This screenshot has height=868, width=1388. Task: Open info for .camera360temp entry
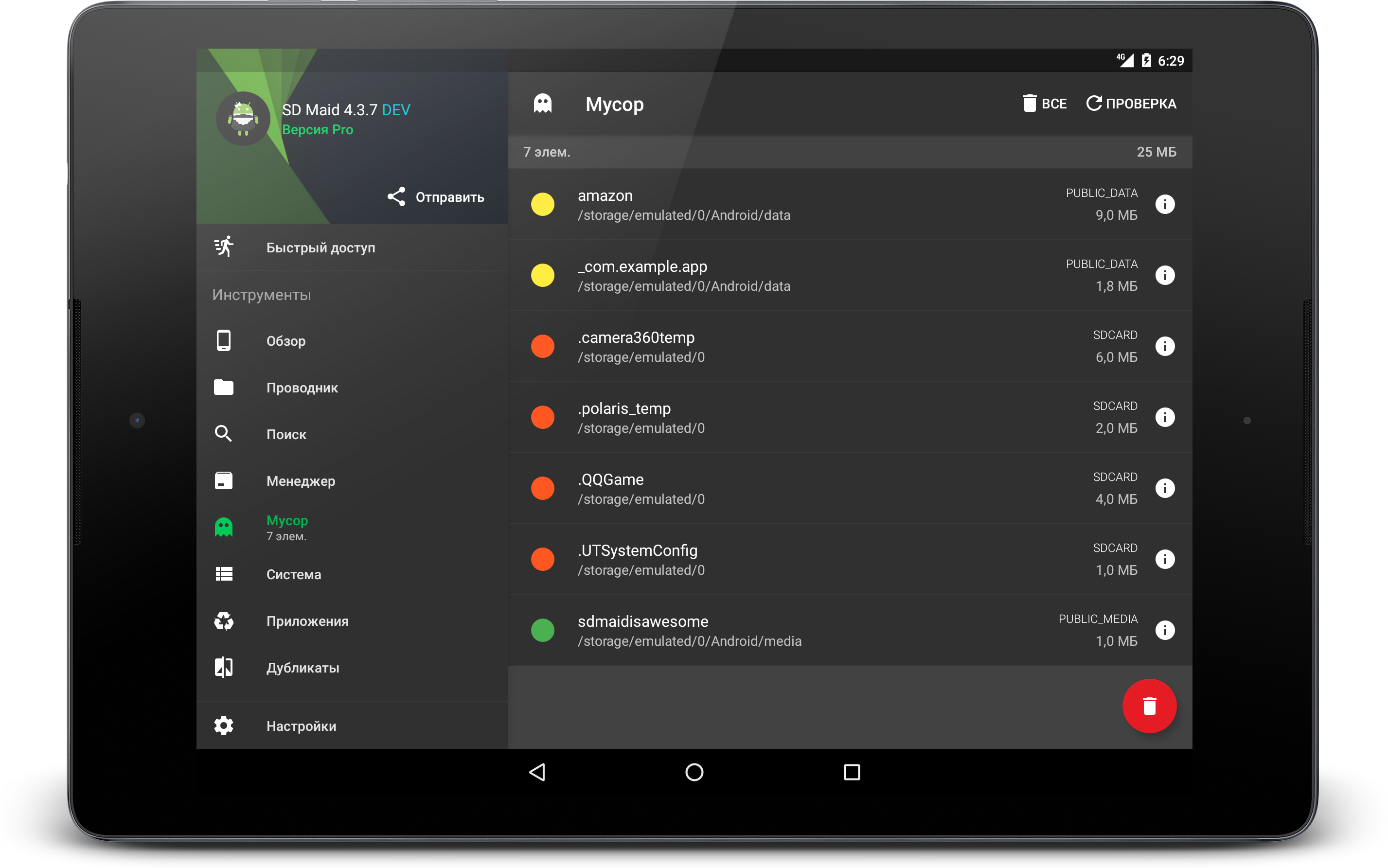coord(1165,346)
